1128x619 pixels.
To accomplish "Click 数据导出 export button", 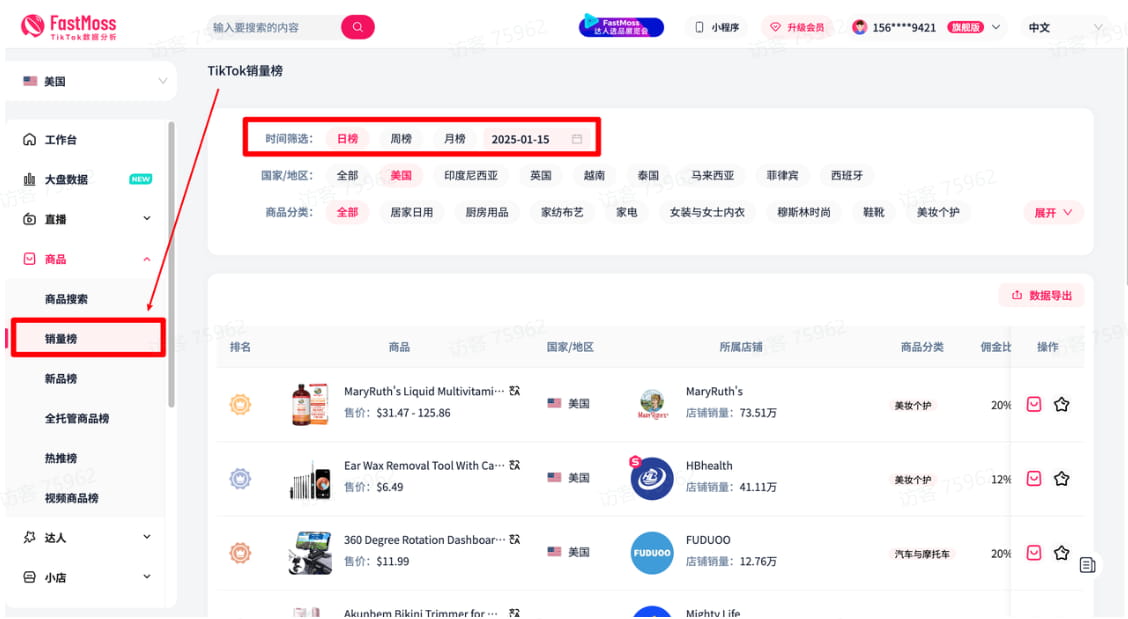I will pyautogui.click(x=1041, y=295).
